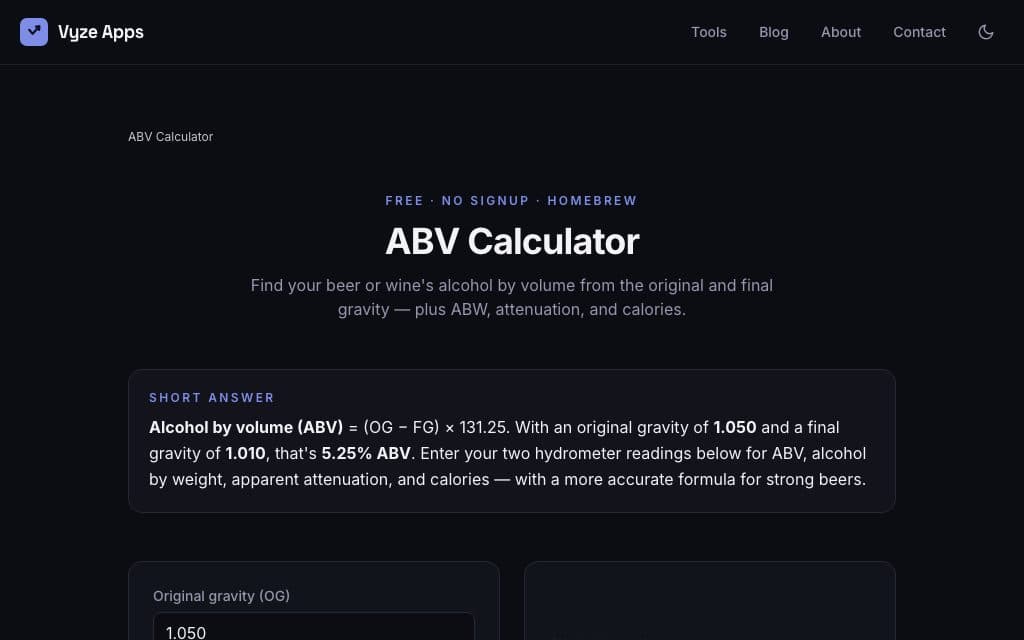
Task: Click the Original gravity (OG) label
Action: click(221, 596)
